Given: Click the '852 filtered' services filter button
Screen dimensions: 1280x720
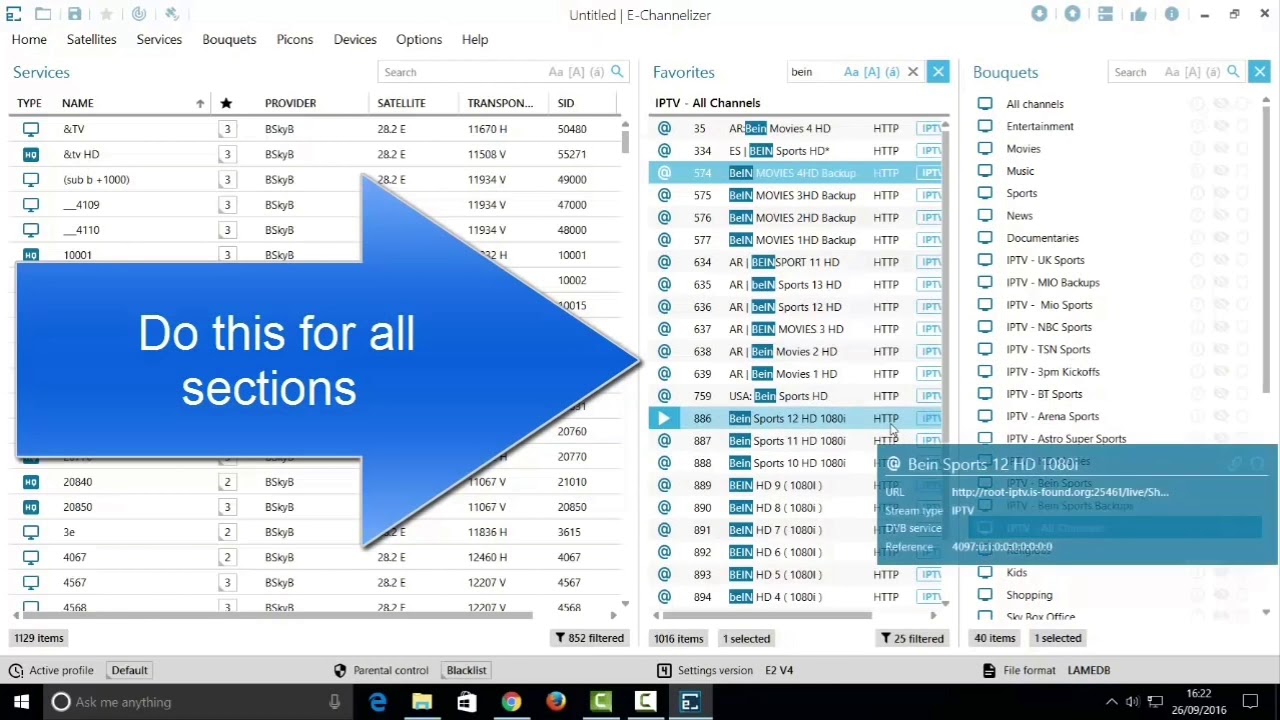Looking at the screenshot, I should 591,638.
